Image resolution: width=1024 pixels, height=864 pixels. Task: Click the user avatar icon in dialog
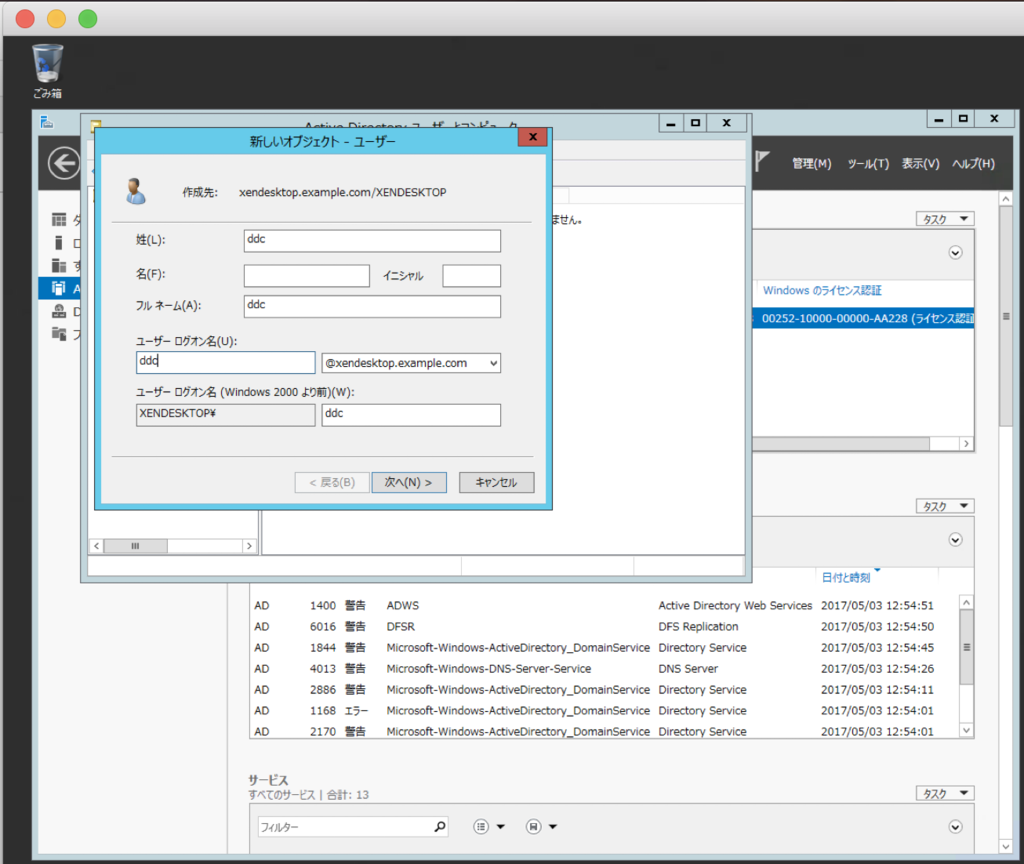coord(136,191)
